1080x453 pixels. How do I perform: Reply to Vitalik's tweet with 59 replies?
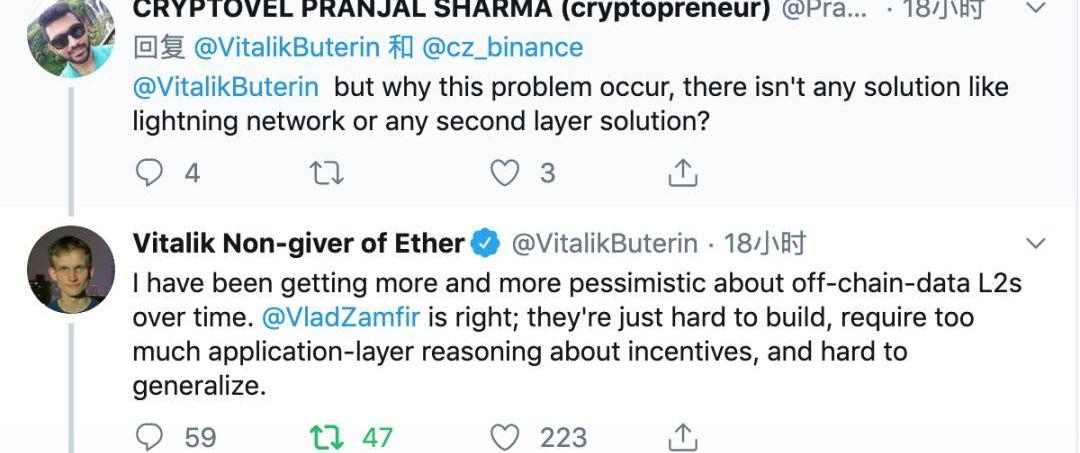[149, 437]
